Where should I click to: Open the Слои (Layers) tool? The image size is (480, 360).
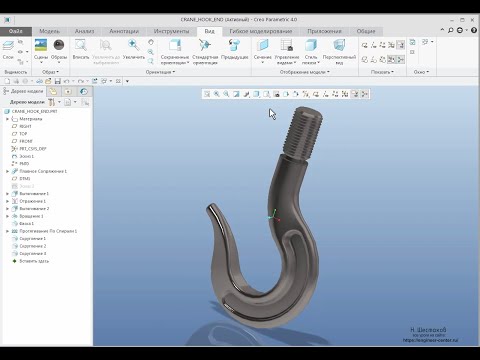pos(8,49)
